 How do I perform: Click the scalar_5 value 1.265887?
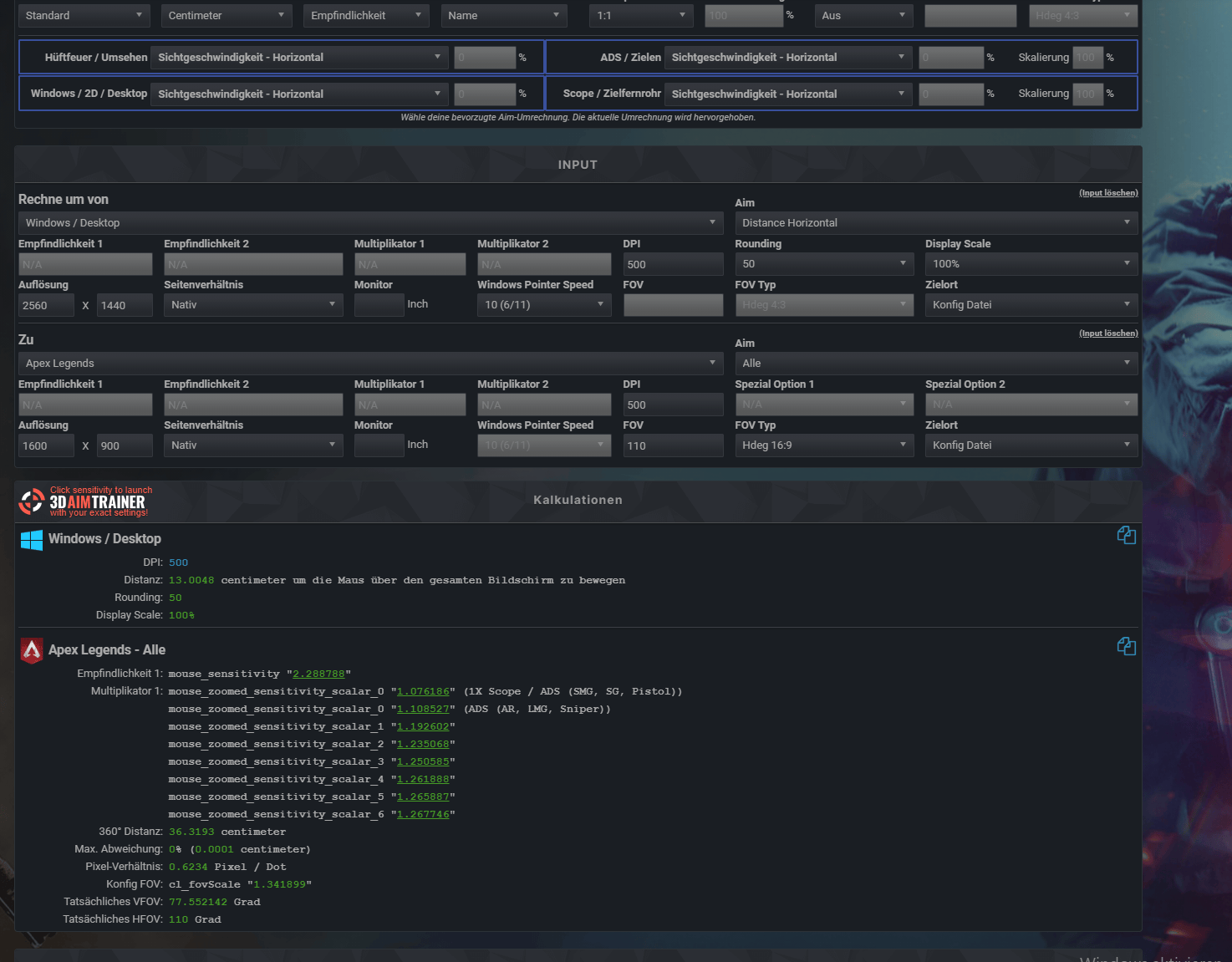point(423,797)
